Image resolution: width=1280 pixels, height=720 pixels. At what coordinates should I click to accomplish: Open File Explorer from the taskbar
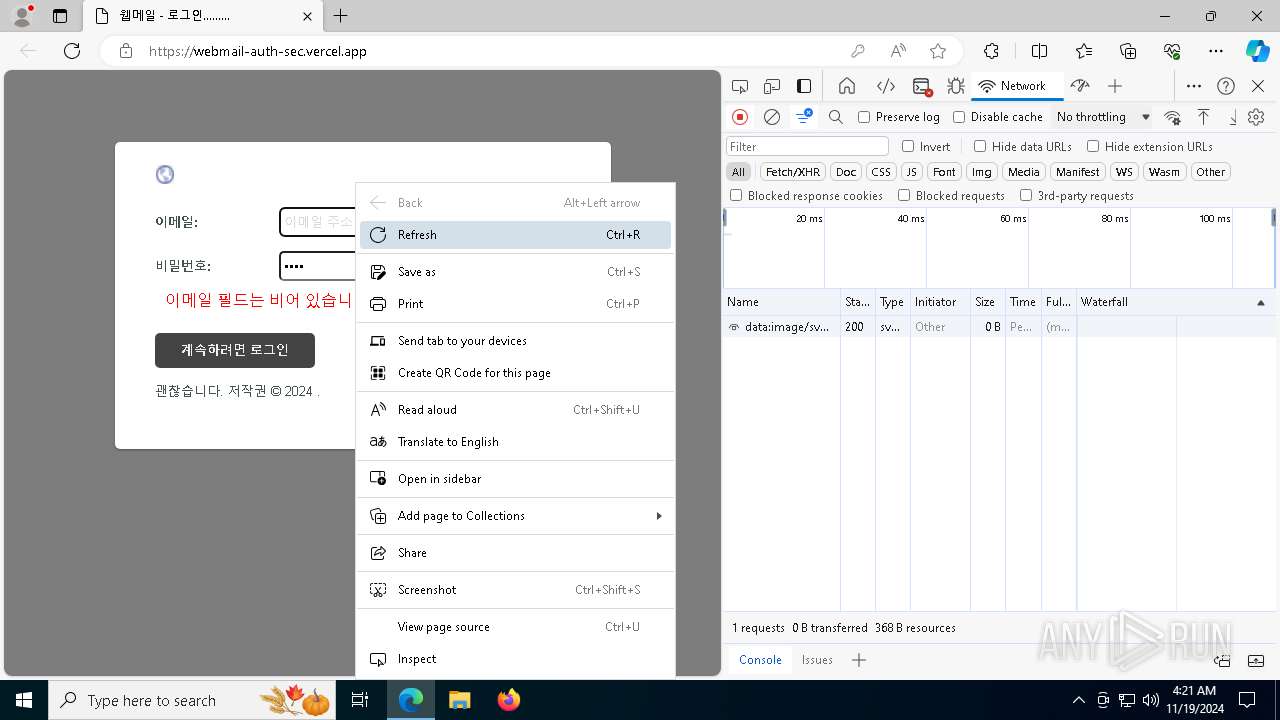click(460, 700)
